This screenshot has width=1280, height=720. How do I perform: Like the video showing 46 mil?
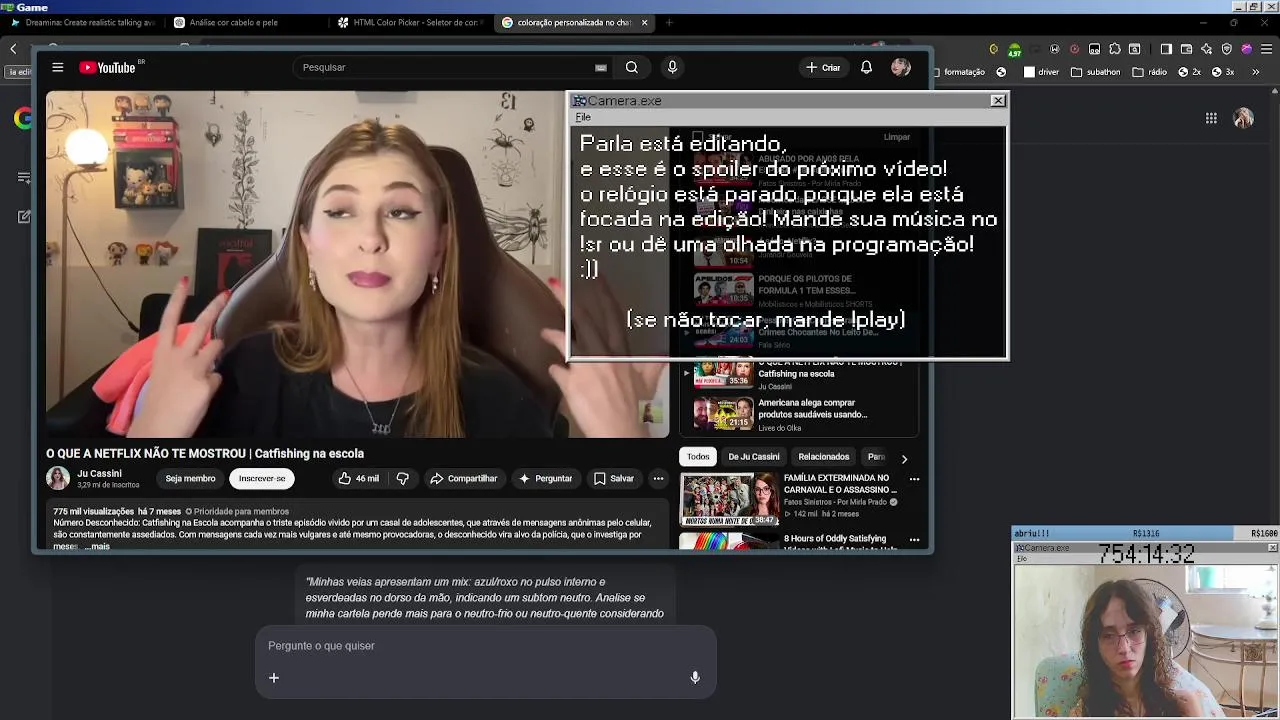[x=358, y=479]
